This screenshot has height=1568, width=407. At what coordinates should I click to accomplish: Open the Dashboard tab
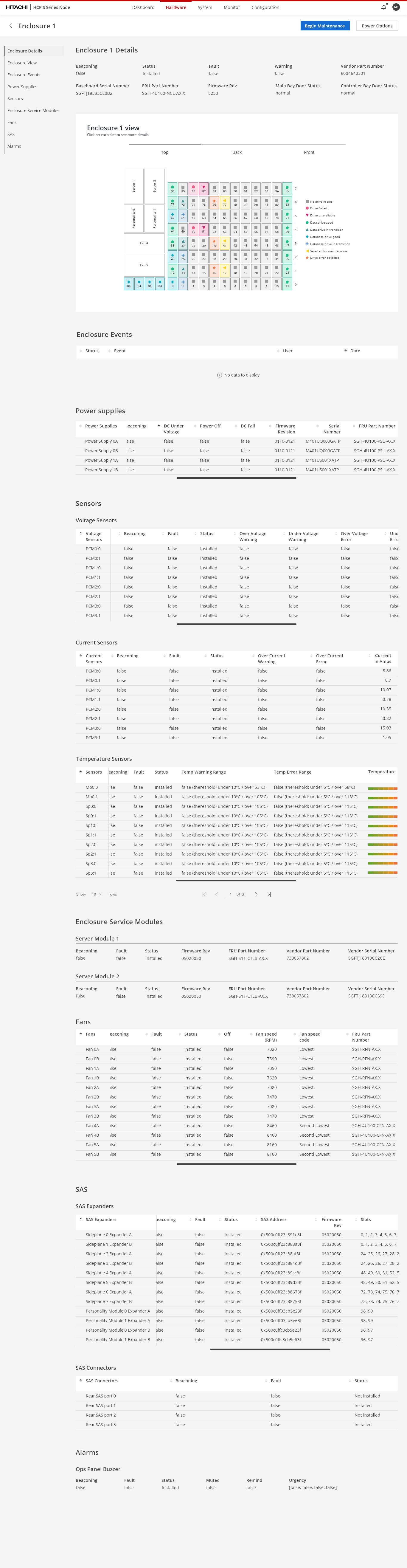click(x=143, y=7)
